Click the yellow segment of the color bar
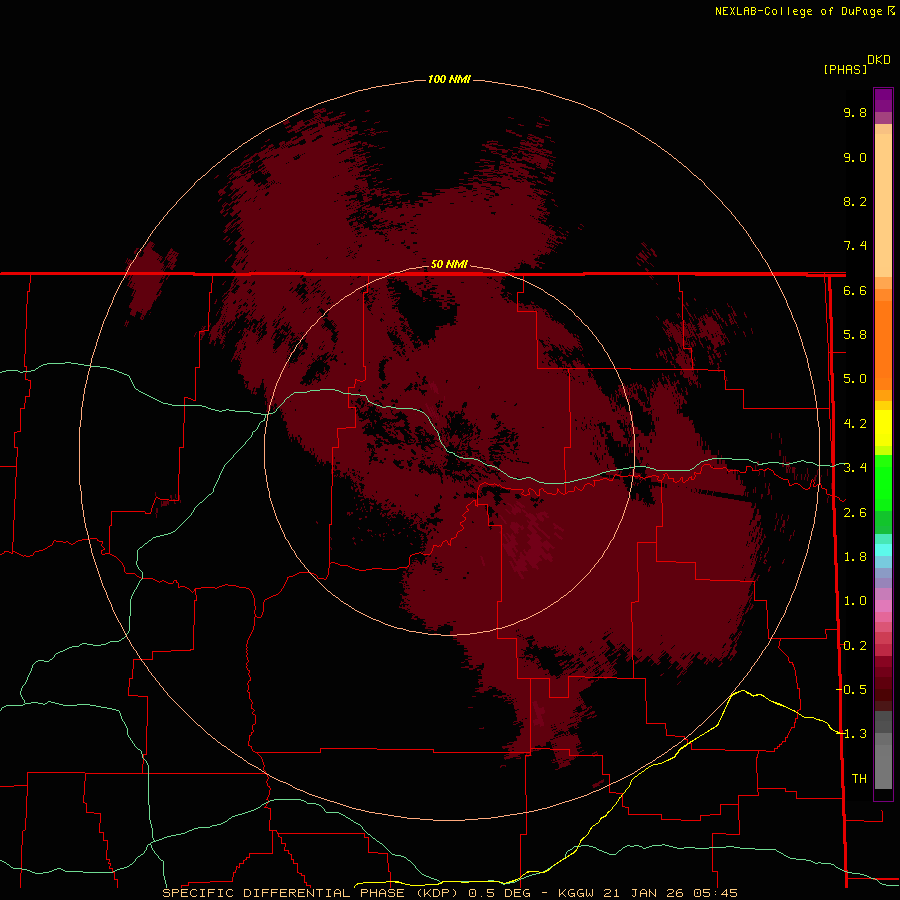 [x=883, y=428]
